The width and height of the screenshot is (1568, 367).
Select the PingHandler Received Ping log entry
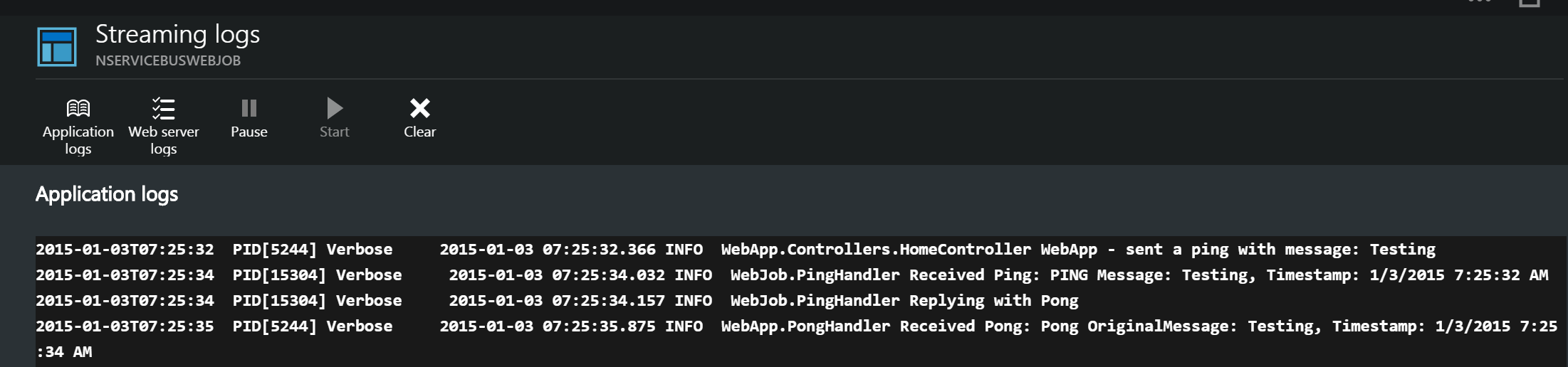click(792, 275)
